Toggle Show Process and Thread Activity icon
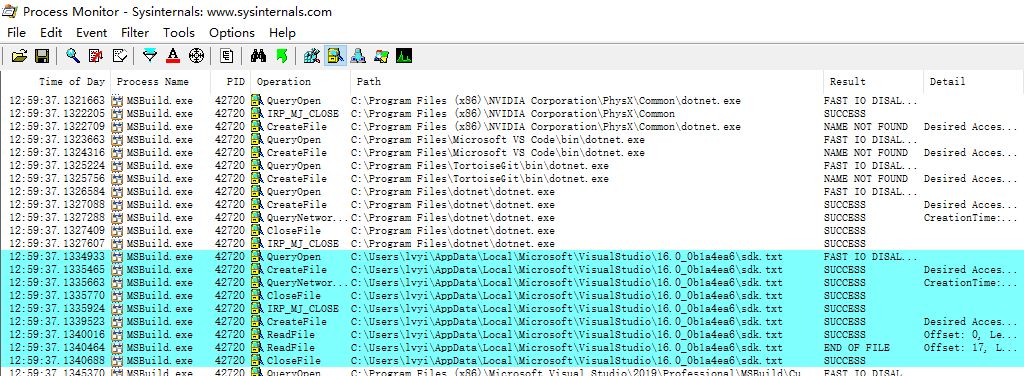The width and height of the screenshot is (1024, 376). [x=381, y=56]
